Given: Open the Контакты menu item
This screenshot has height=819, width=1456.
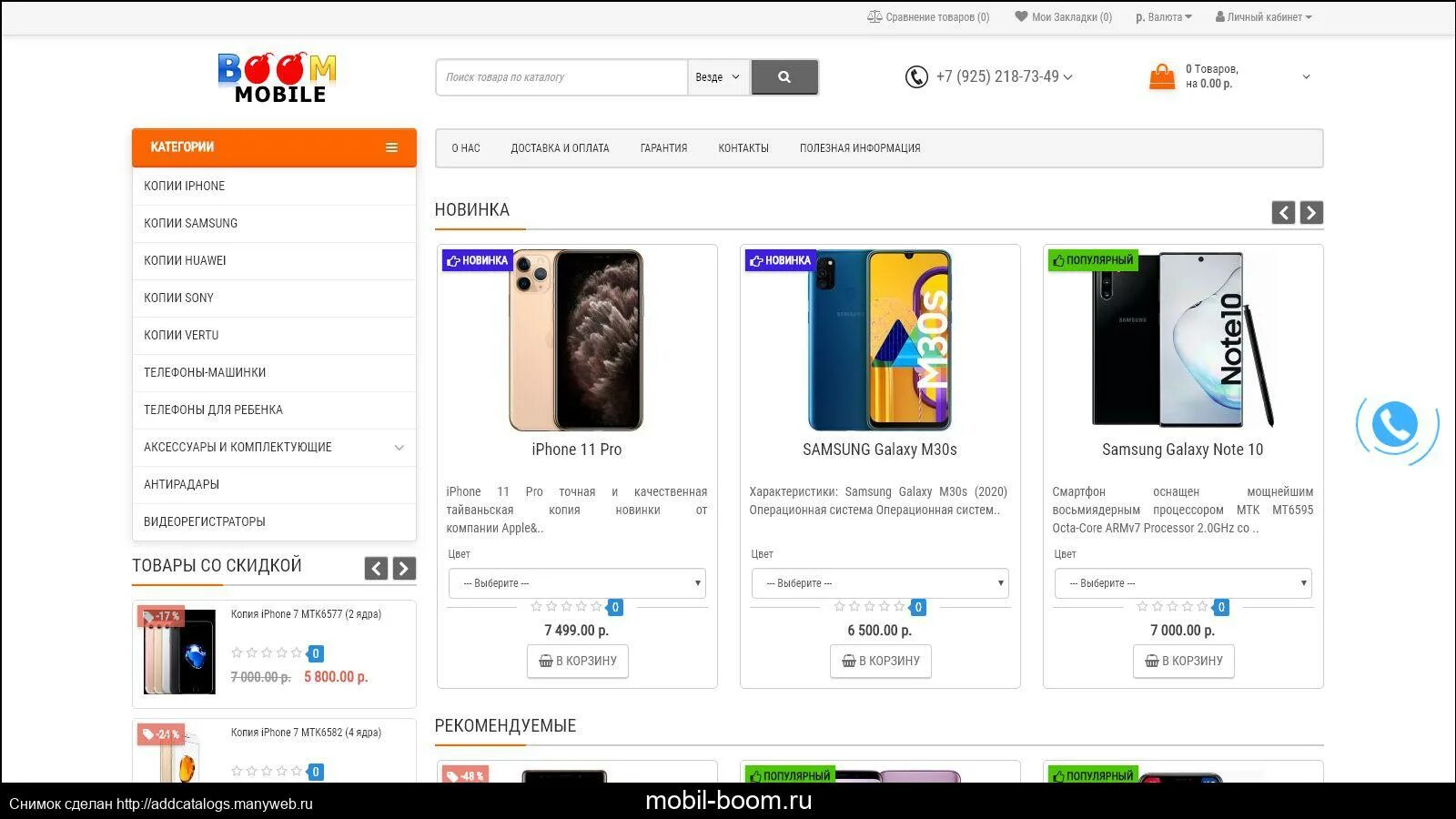Looking at the screenshot, I should tap(743, 148).
